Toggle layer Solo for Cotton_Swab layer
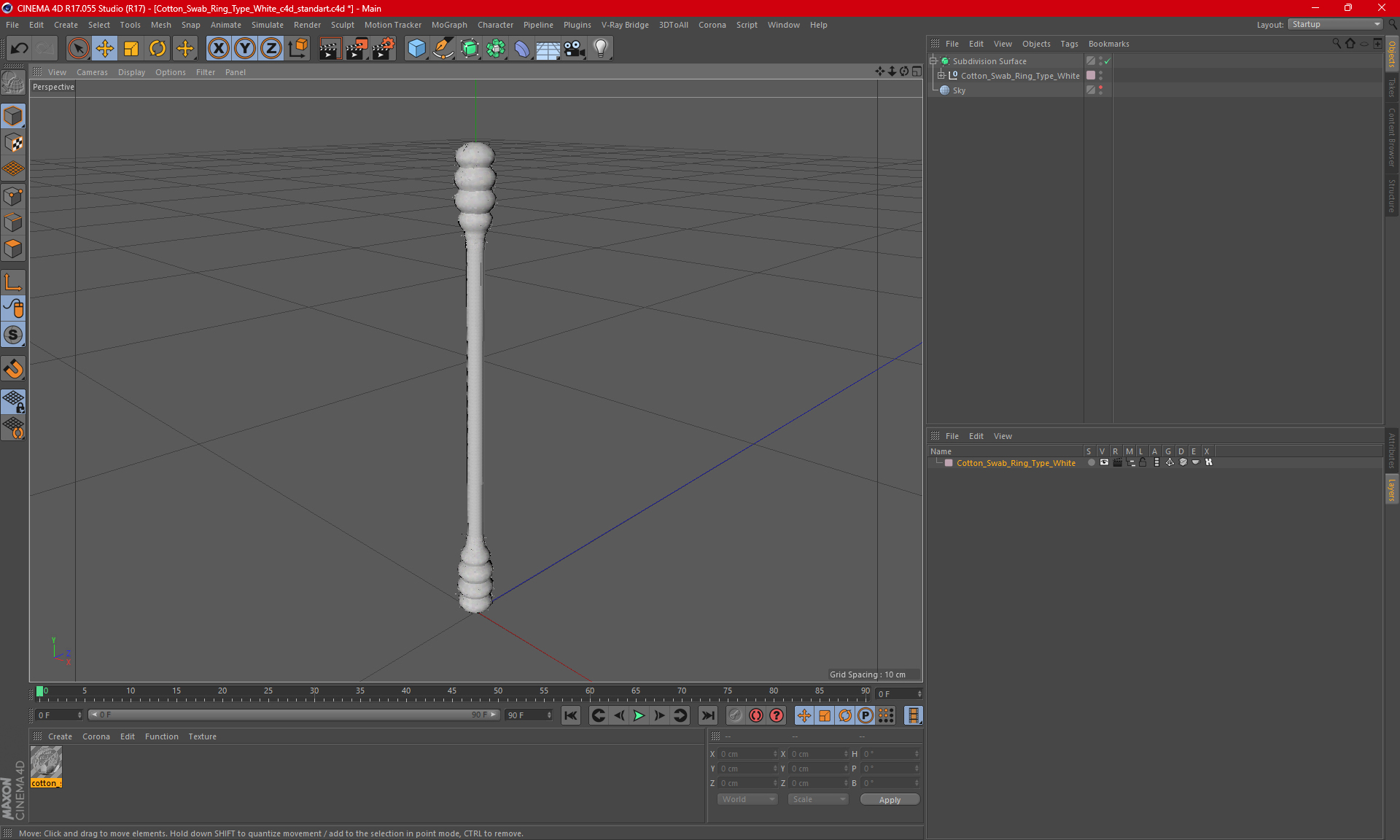The image size is (1400, 840). [x=1091, y=462]
